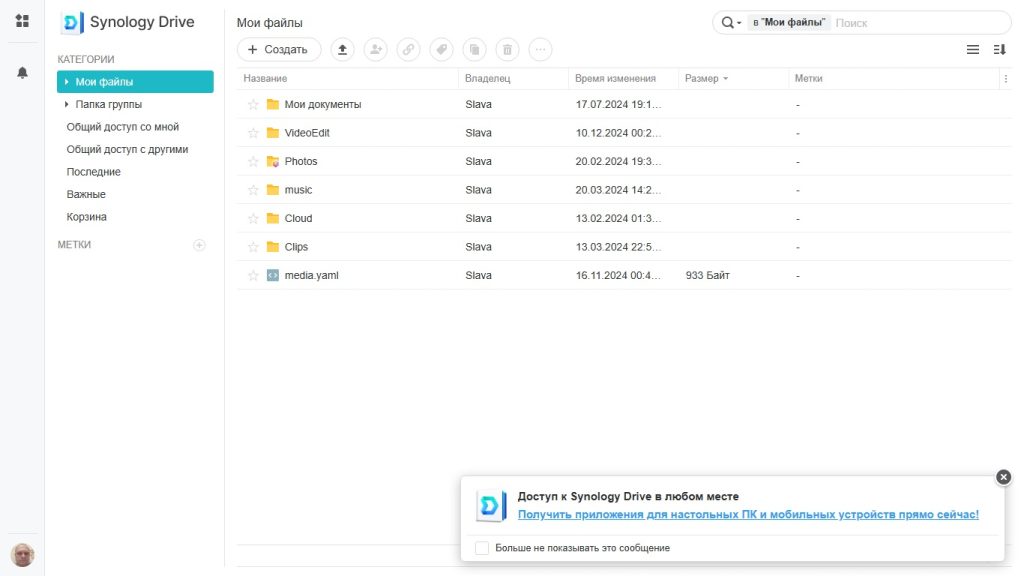Select the Clips folder name

pyautogui.click(x=296, y=247)
